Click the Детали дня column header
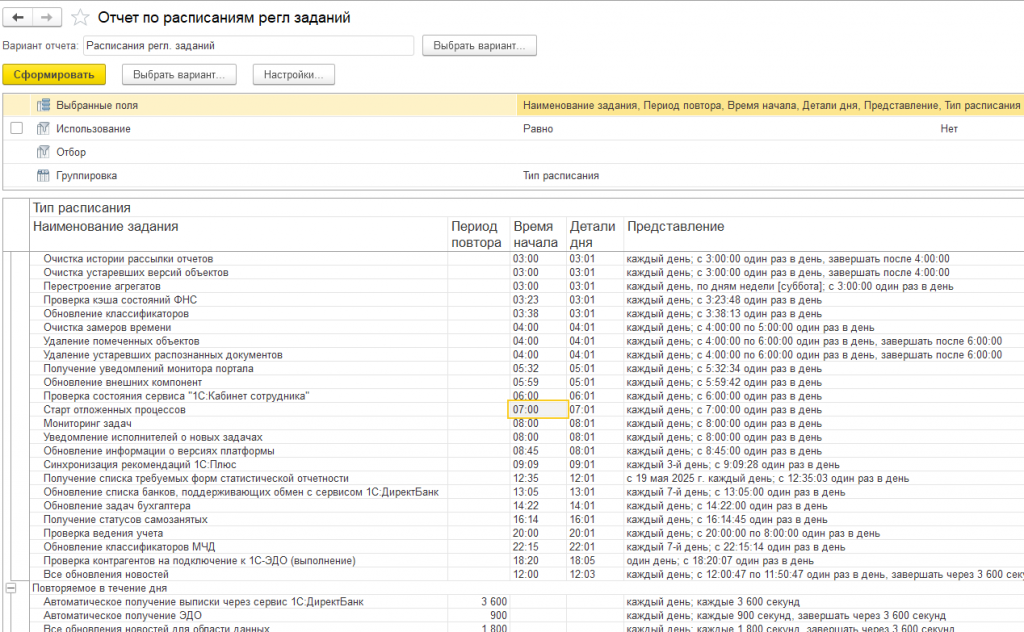This screenshot has height=632, width=1024. click(x=592, y=234)
